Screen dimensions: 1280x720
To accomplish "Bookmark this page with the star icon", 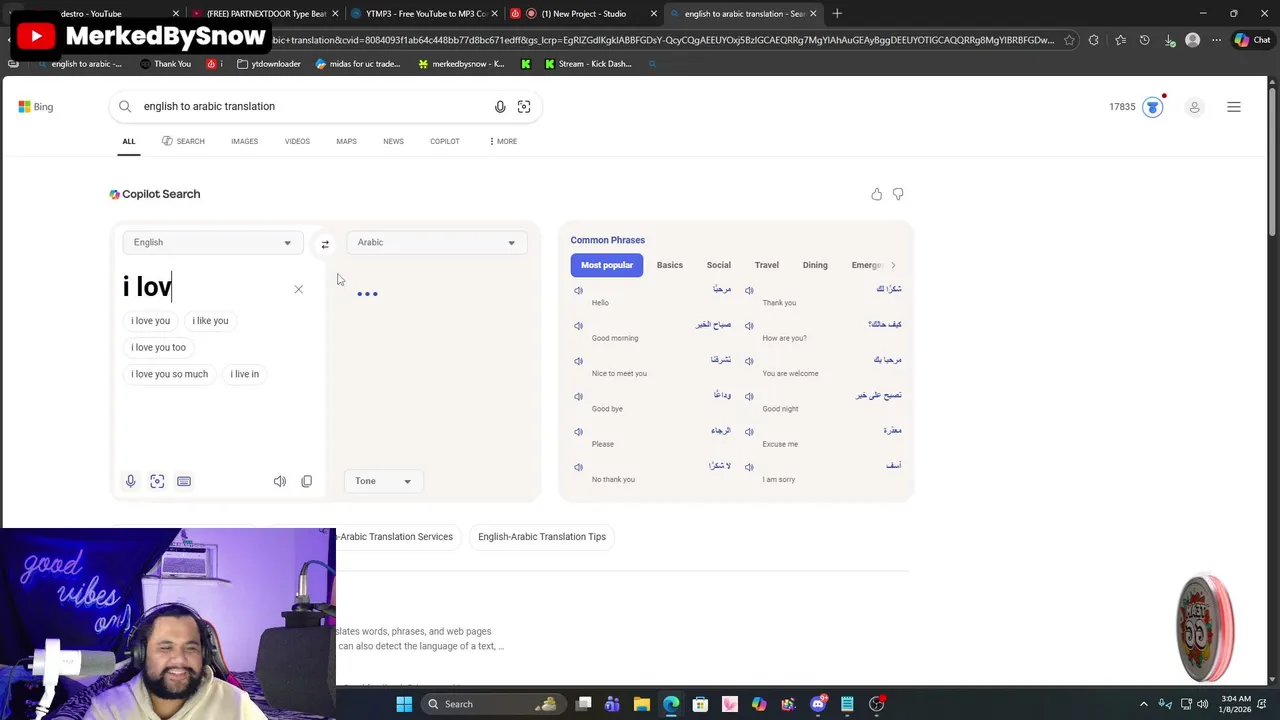I will coord(1069,40).
